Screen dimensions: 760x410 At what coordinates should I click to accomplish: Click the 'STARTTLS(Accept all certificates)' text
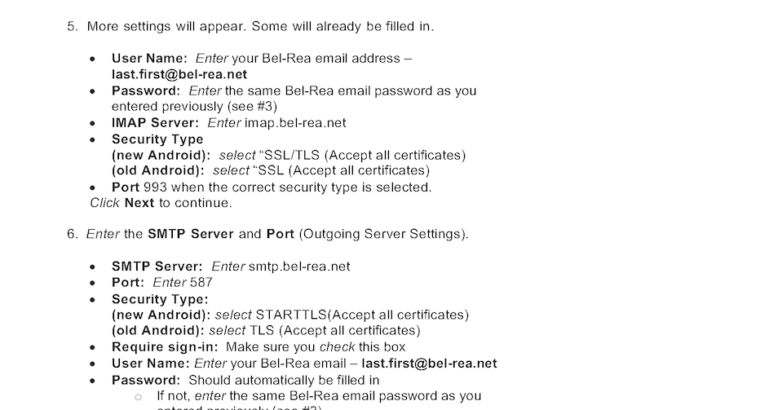tap(361, 315)
